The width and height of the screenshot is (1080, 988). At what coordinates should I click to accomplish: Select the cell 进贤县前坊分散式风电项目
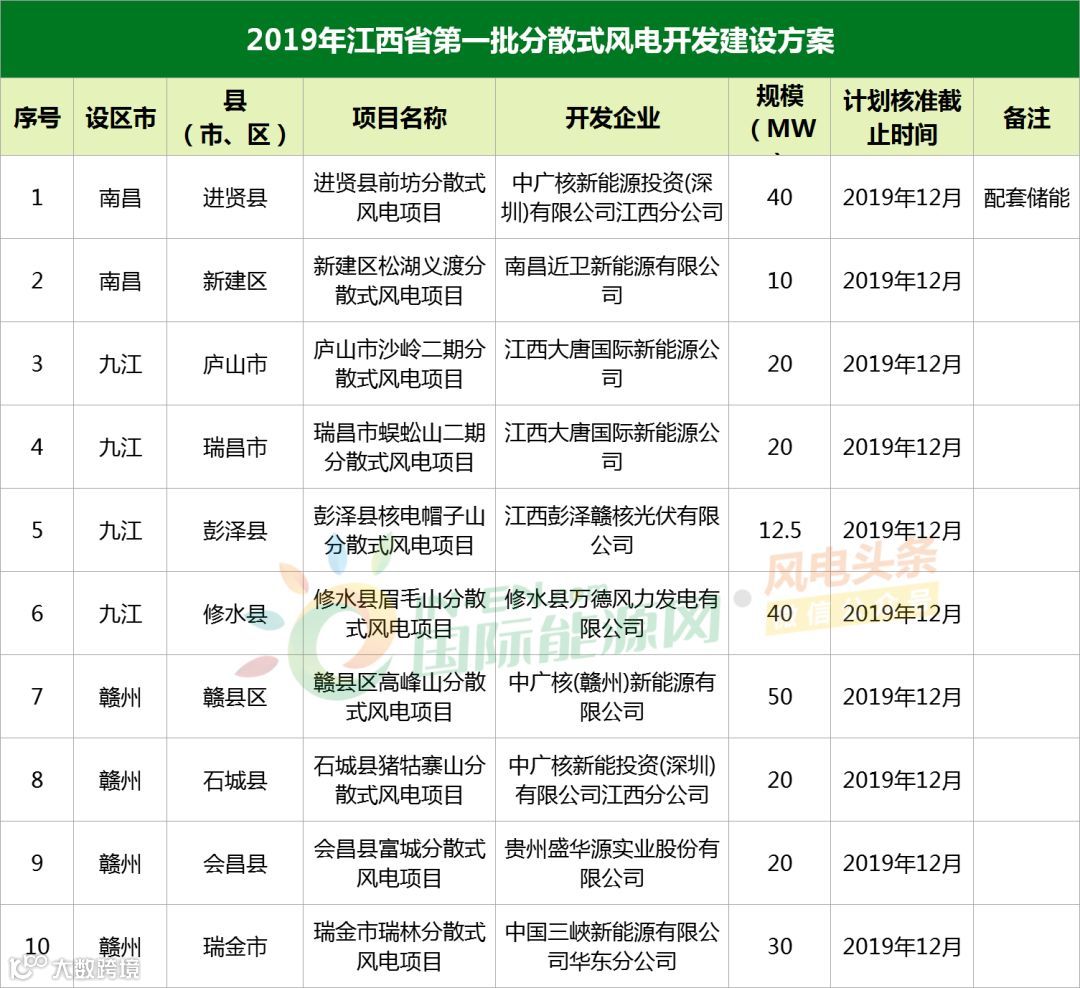399,198
